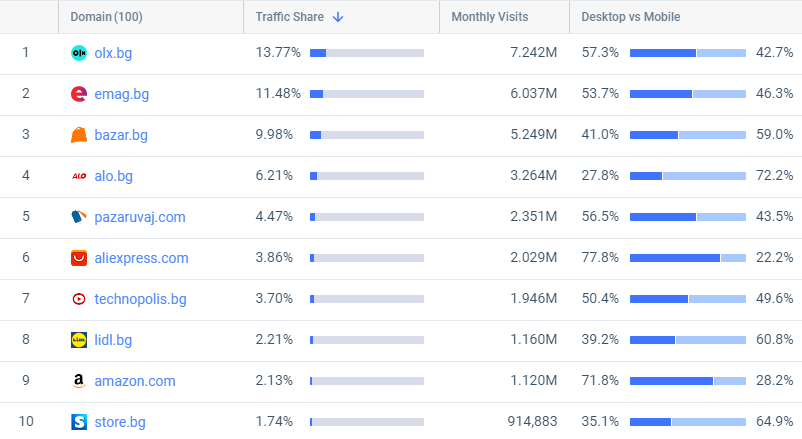Sort by Desktop vs Mobile header
The image size is (802, 439).
tap(631, 17)
